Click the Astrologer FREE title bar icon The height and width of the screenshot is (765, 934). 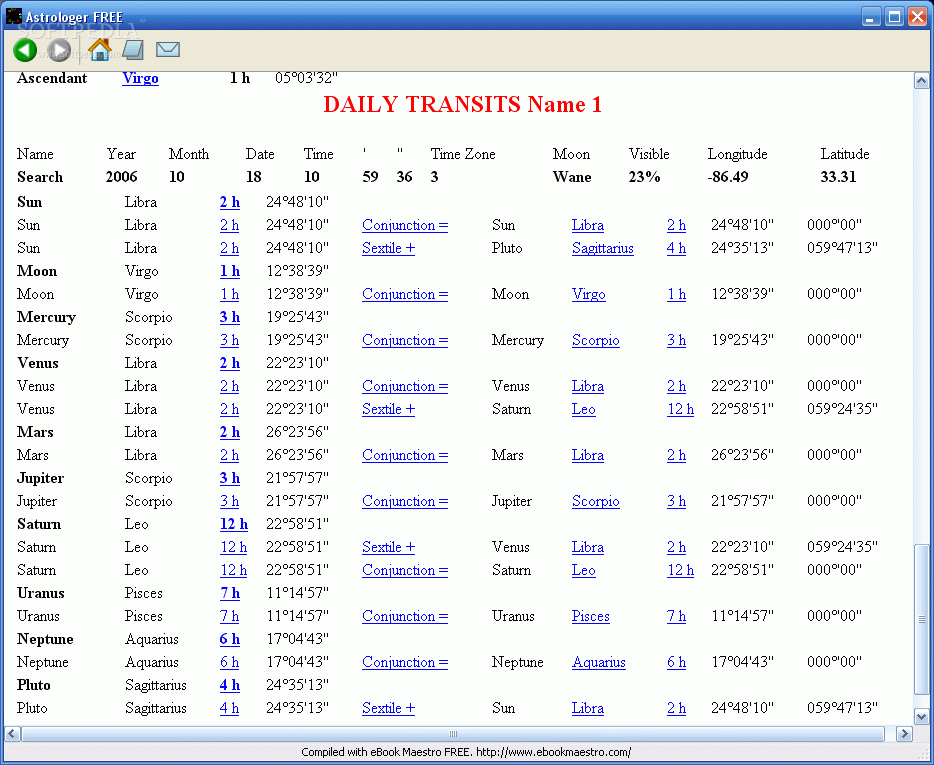(x=14, y=16)
